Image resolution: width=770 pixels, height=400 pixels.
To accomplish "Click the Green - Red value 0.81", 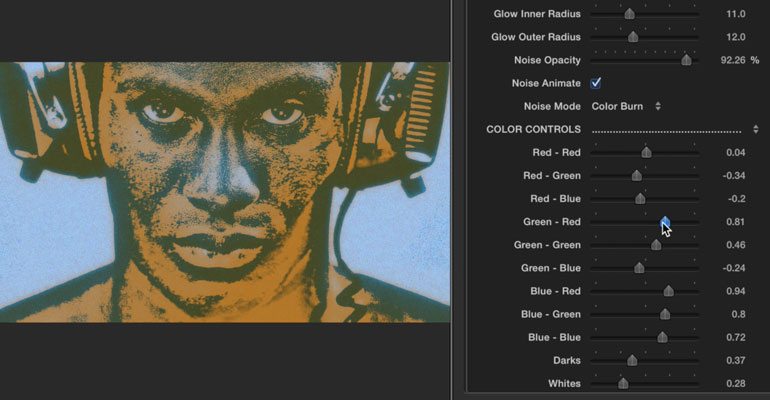I will (736, 222).
